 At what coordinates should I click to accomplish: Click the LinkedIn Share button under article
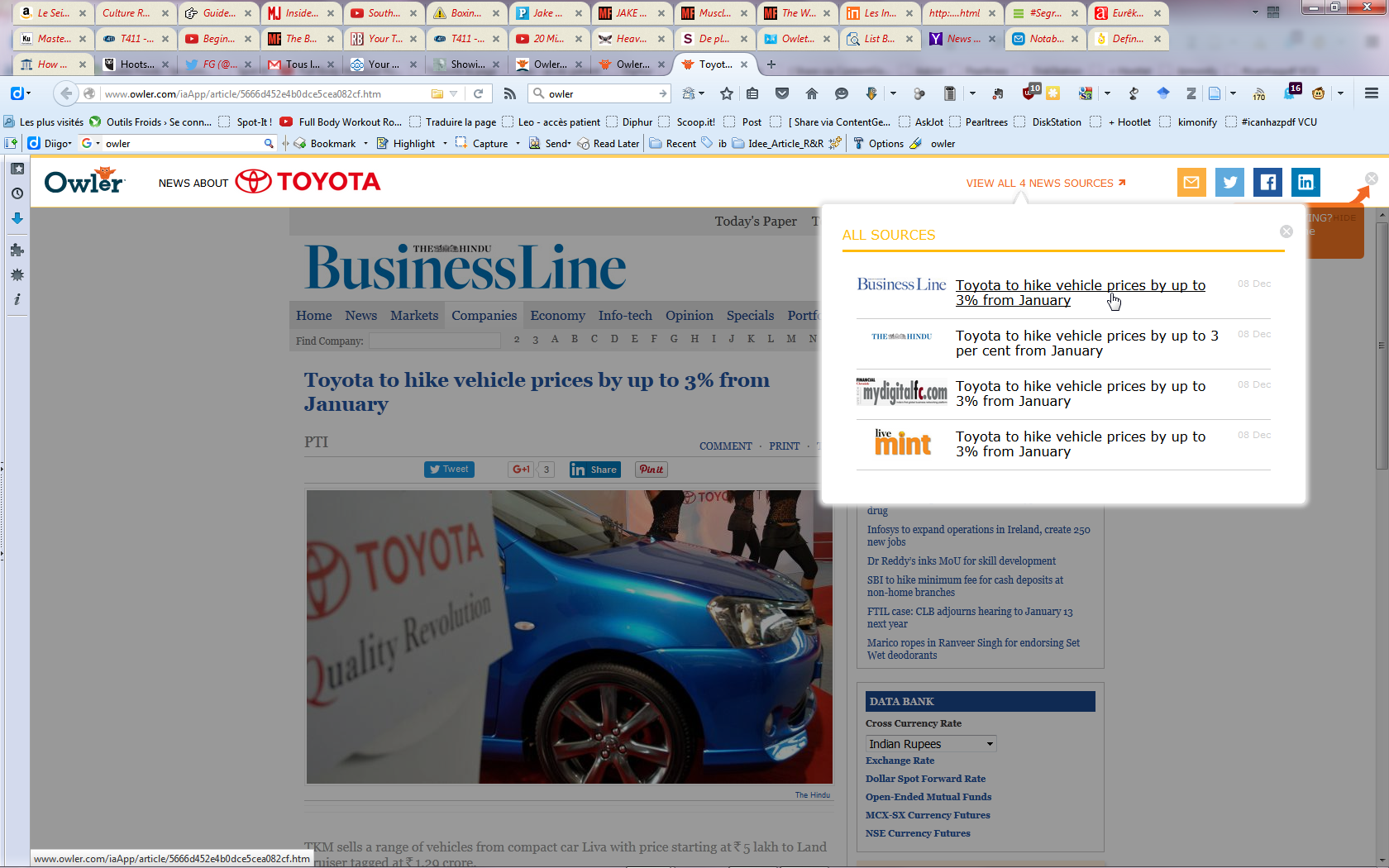click(594, 469)
